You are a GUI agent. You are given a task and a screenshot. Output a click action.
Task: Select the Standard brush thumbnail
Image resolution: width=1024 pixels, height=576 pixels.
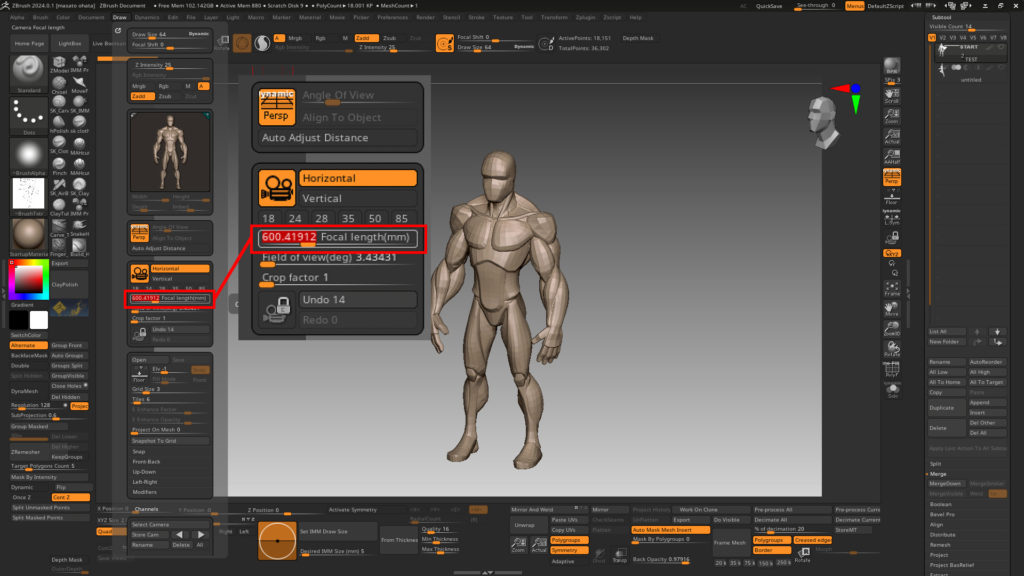click(28, 72)
